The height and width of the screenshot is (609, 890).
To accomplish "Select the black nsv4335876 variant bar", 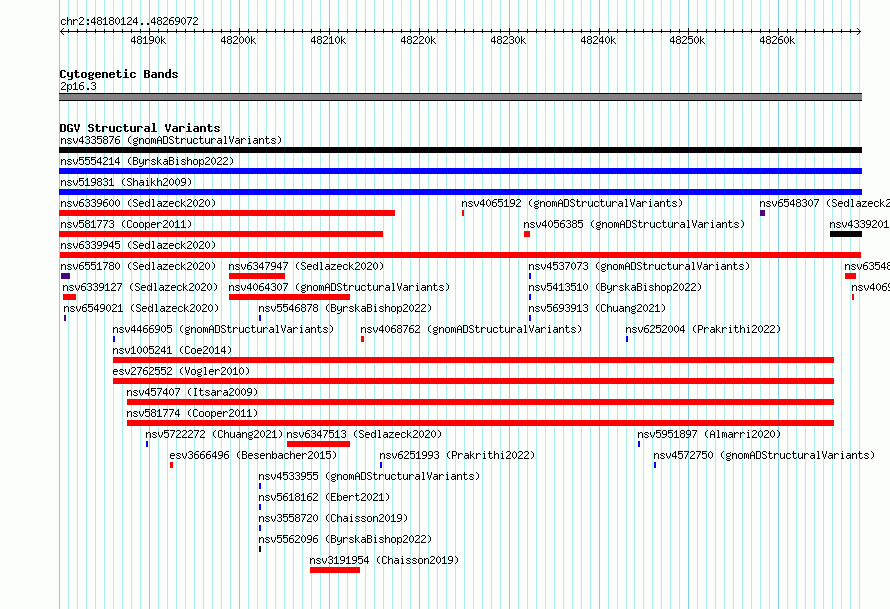I will [x=460, y=150].
